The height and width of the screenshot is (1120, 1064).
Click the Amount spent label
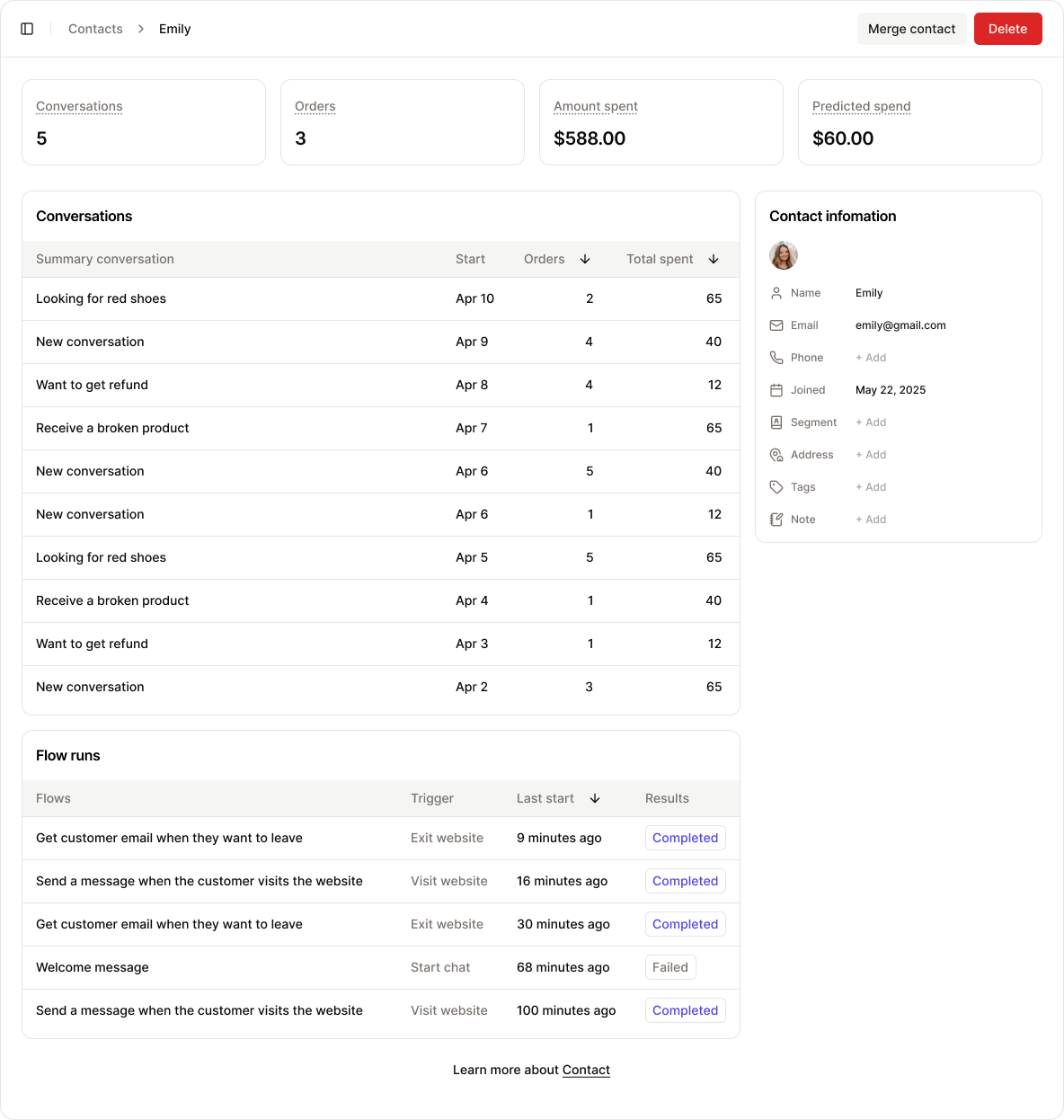(596, 106)
